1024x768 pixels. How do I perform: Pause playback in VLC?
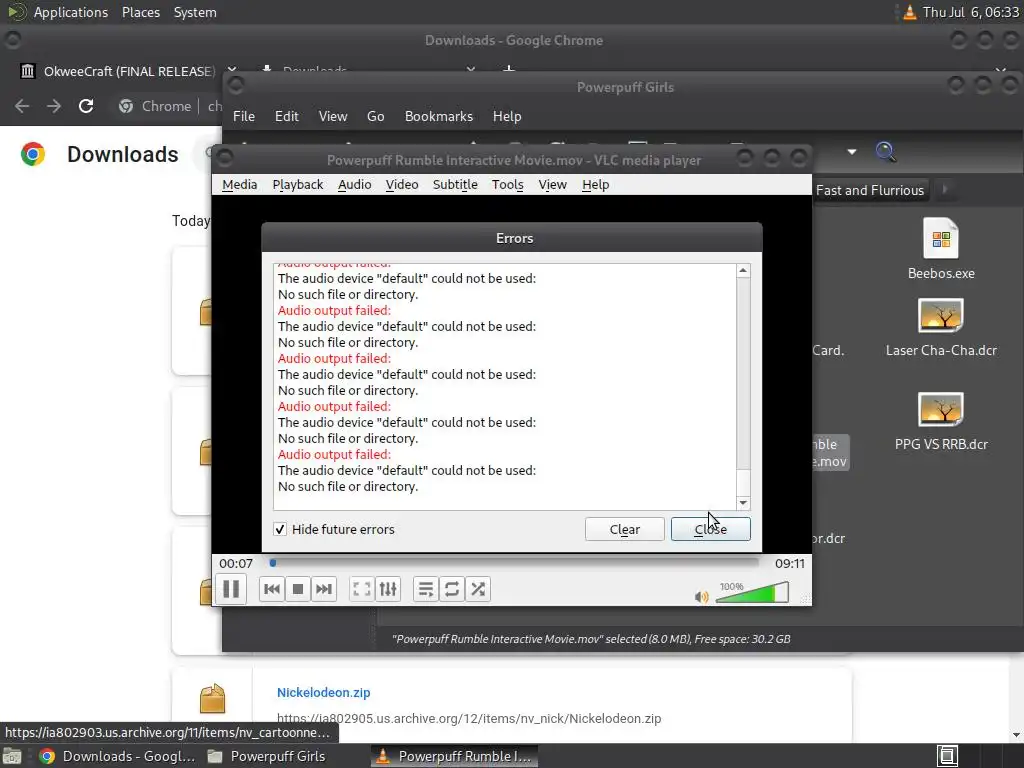[231, 589]
